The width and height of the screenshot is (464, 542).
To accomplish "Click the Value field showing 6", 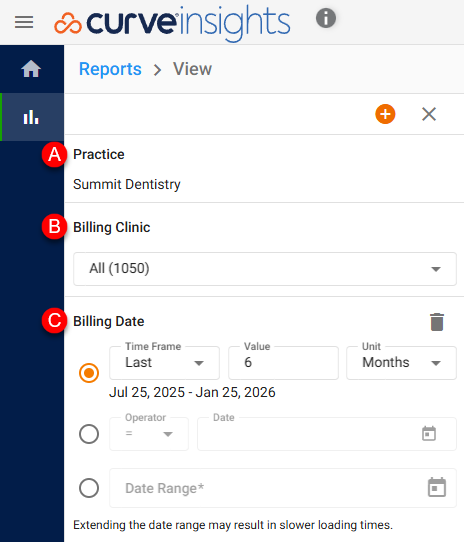I will click(283, 363).
